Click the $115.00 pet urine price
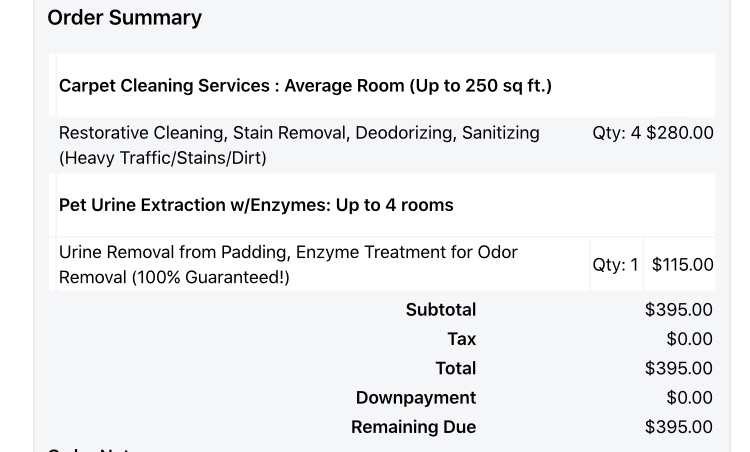The width and height of the screenshot is (750, 452). click(682, 265)
